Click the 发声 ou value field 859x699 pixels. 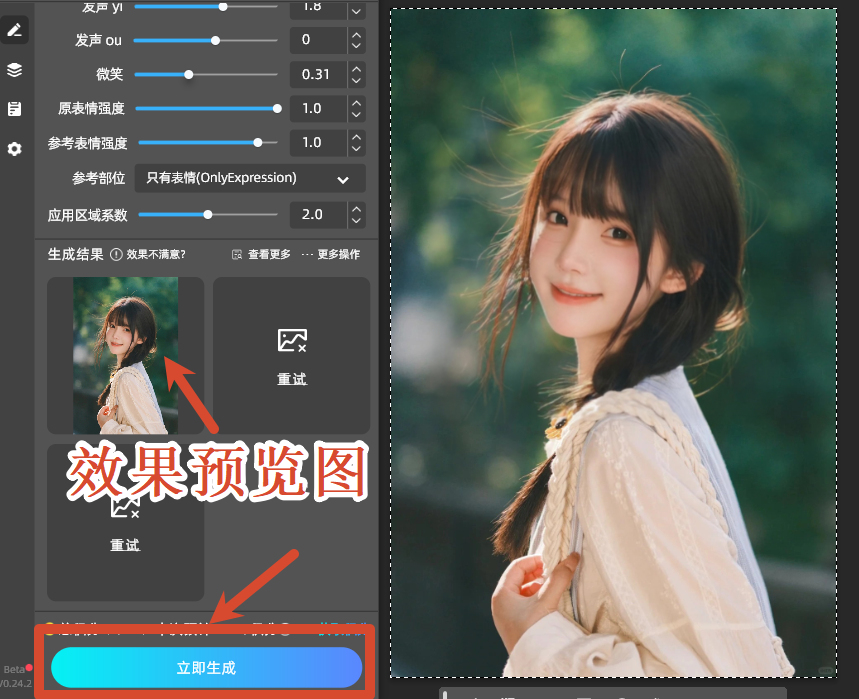pyautogui.click(x=318, y=40)
